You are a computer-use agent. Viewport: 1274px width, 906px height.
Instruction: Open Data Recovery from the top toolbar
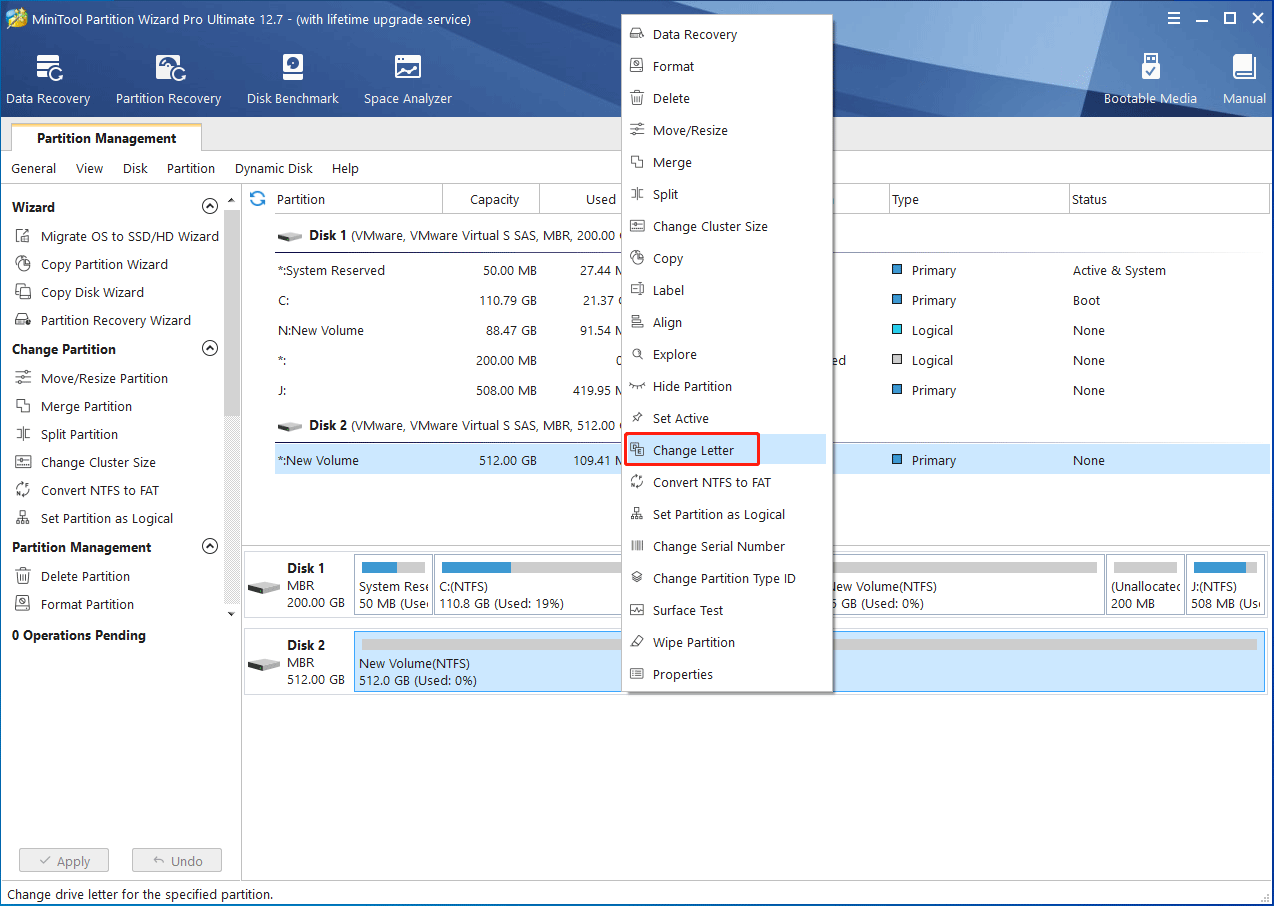tap(48, 80)
